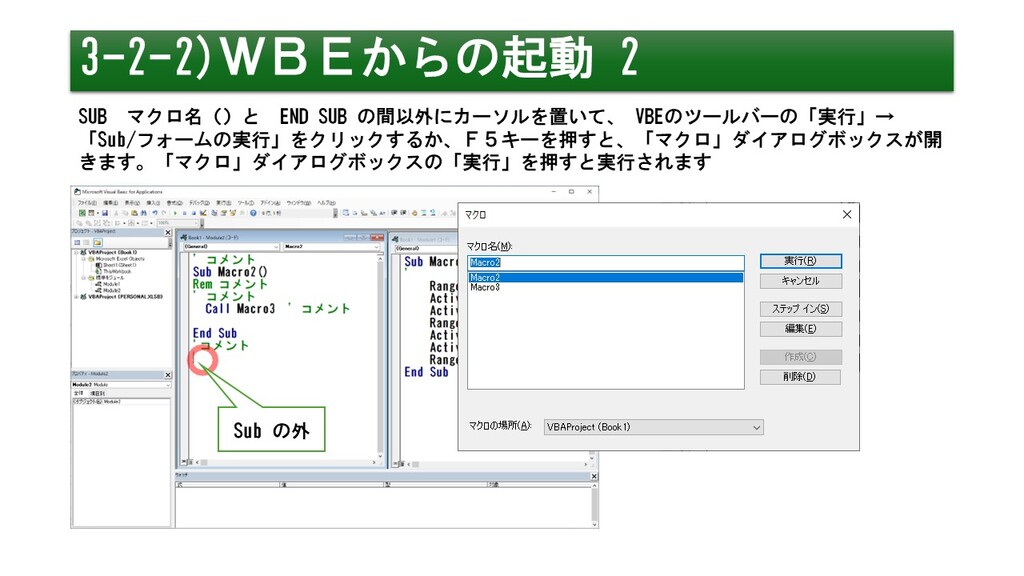Open the ヘルプ(H) menu
The height and width of the screenshot is (576, 1024).
326,203
